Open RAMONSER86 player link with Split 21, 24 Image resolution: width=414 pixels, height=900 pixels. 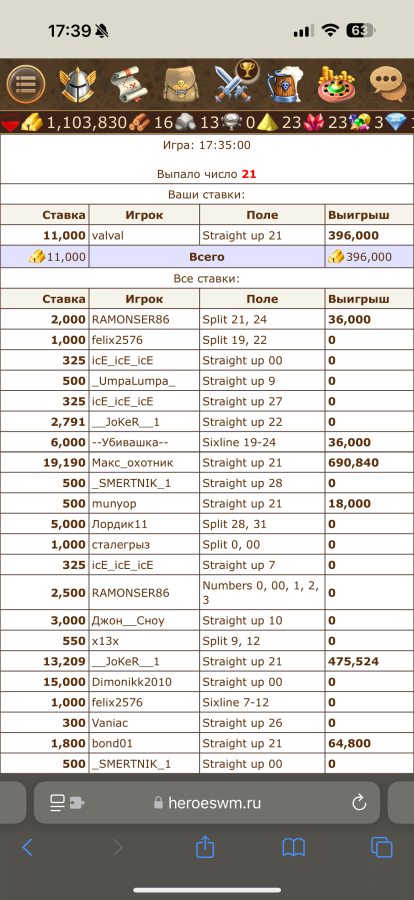click(x=130, y=320)
